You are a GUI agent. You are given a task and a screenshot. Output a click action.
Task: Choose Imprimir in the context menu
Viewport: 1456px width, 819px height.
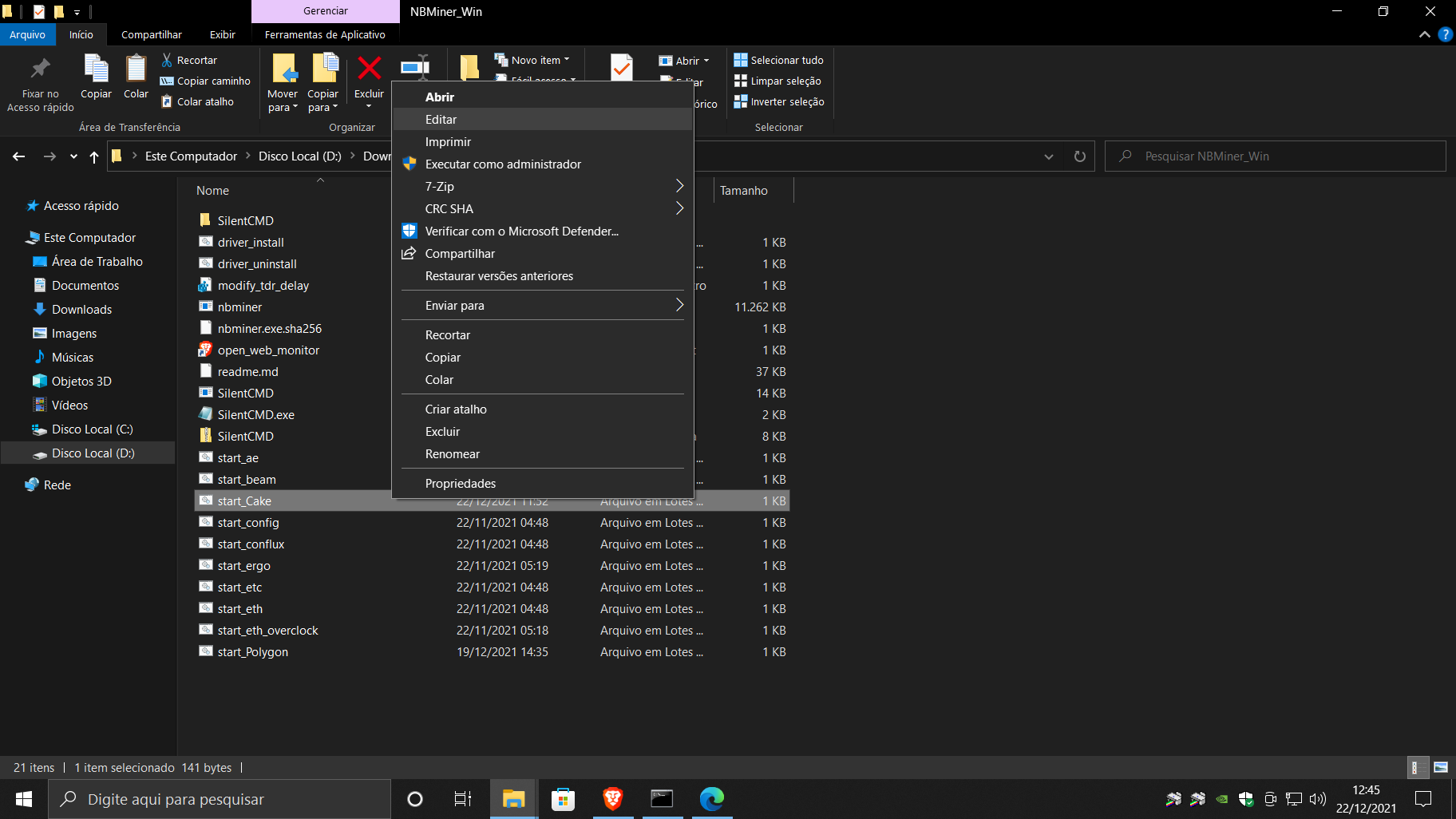[543, 141]
